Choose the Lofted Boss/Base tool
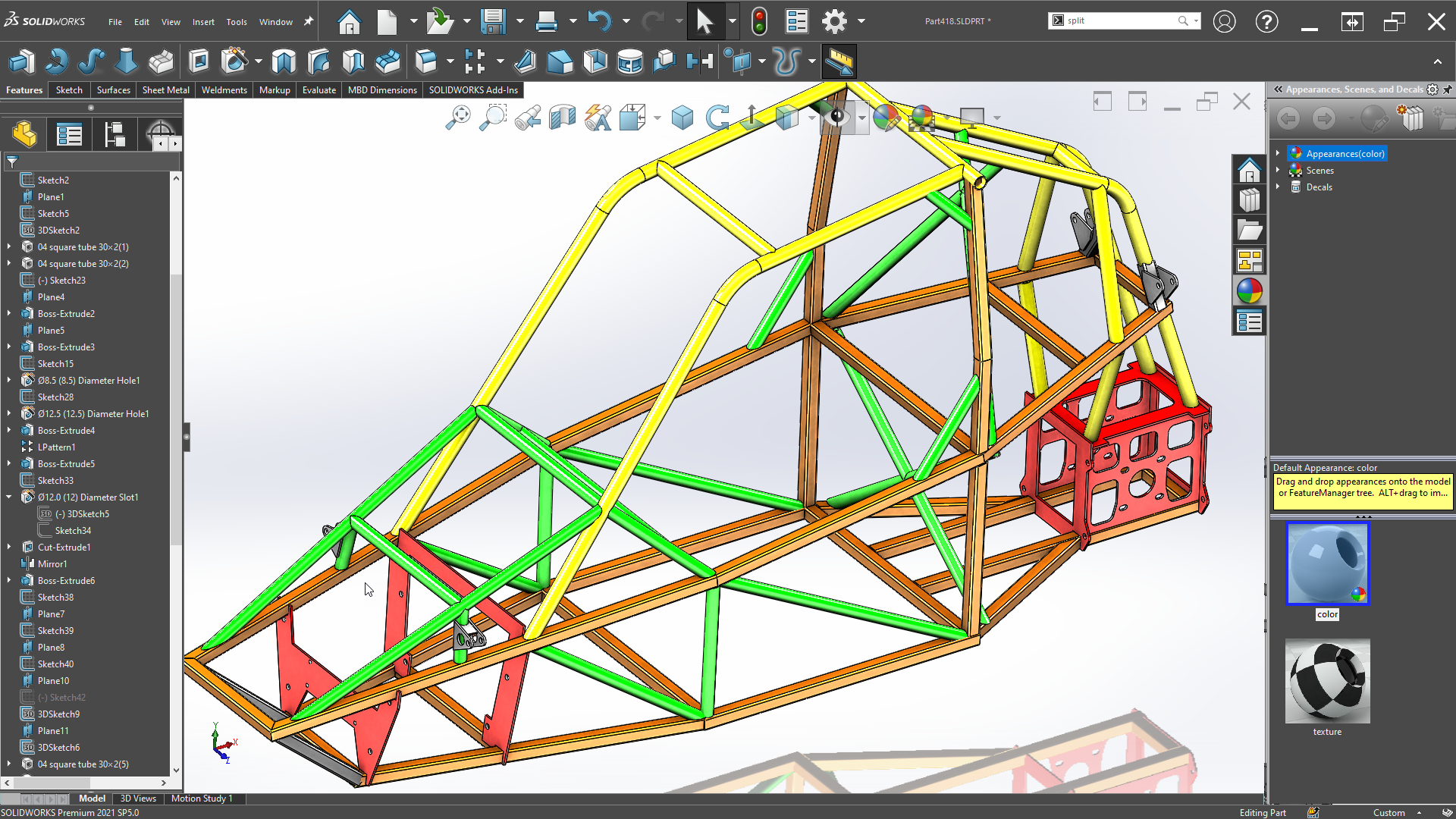The width and height of the screenshot is (1456, 819). tap(126, 61)
